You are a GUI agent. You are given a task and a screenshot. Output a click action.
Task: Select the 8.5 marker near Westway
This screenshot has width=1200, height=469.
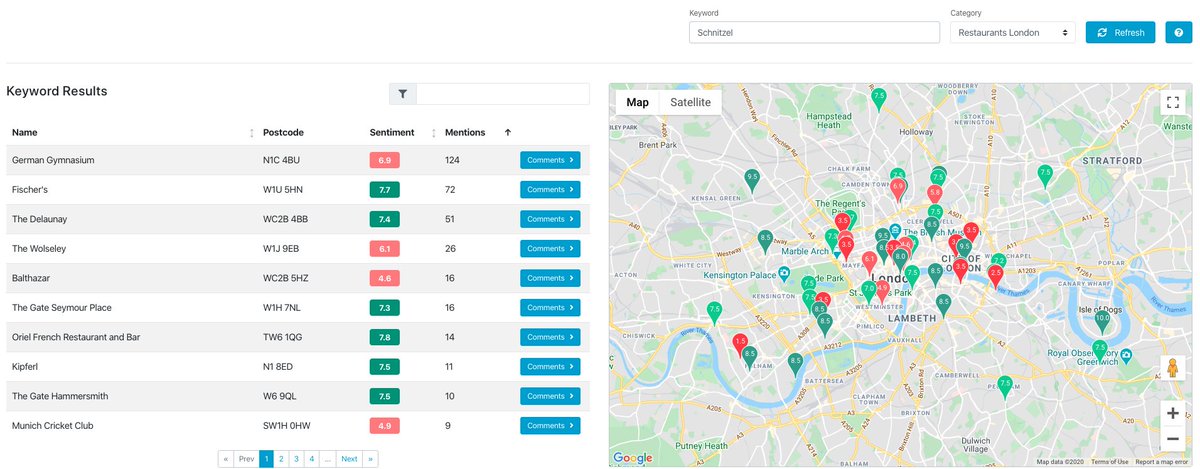tap(765, 241)
